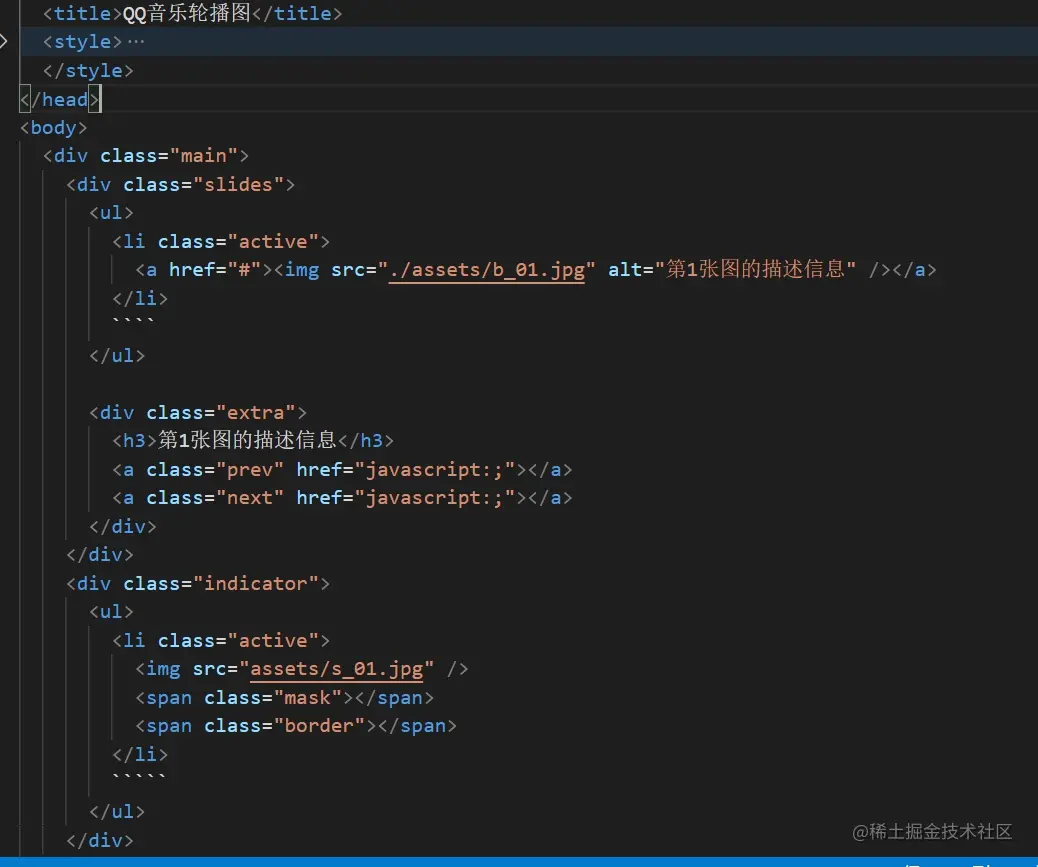The image size is (1038, 867).
Task: Place the cursor inside the </head> tag
Action: click(x=60, y=99)
